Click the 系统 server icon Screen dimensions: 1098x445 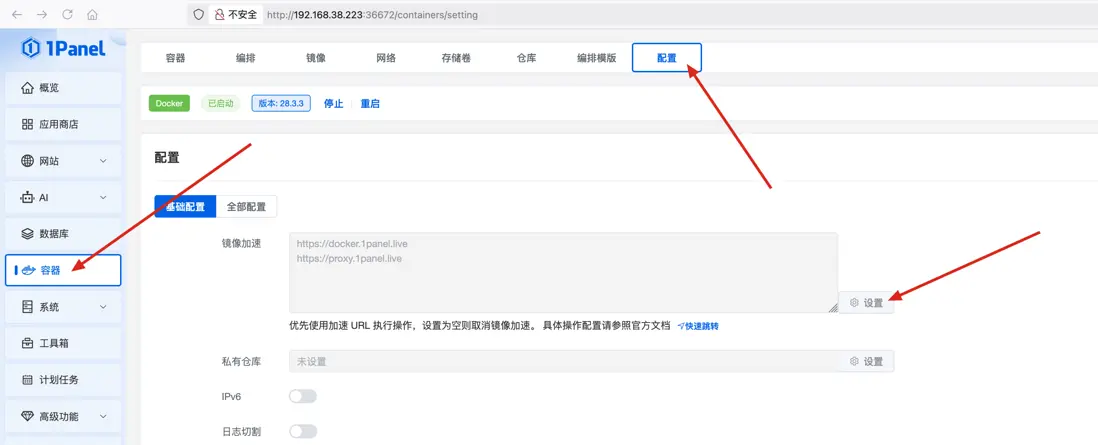27,307
